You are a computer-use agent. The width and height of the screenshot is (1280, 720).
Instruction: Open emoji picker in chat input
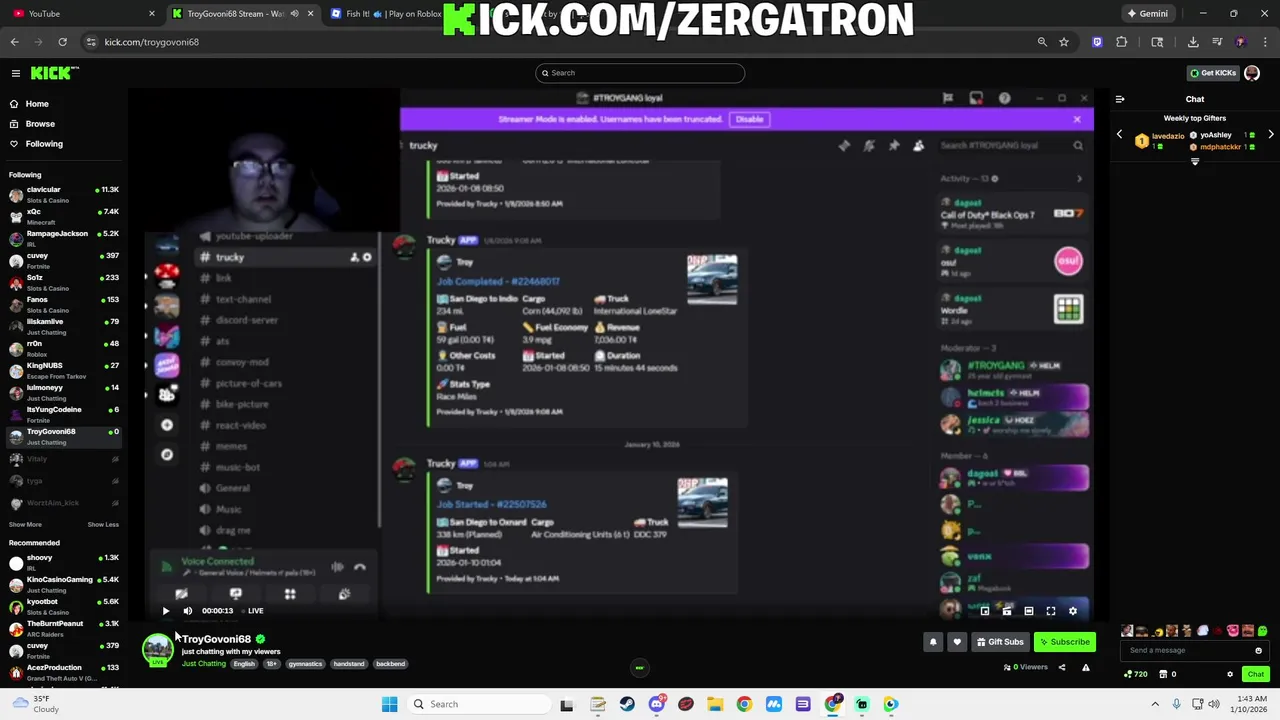1259,650
